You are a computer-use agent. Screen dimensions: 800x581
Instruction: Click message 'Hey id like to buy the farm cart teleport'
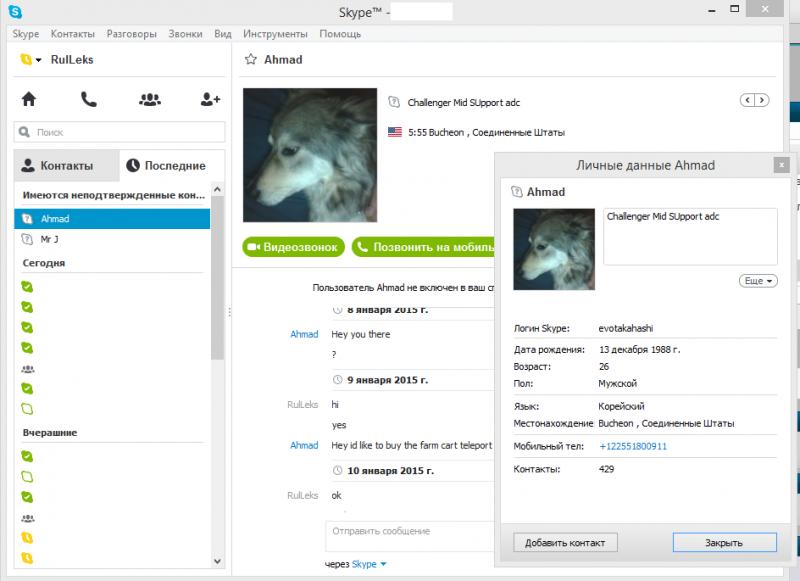point(412,445)
